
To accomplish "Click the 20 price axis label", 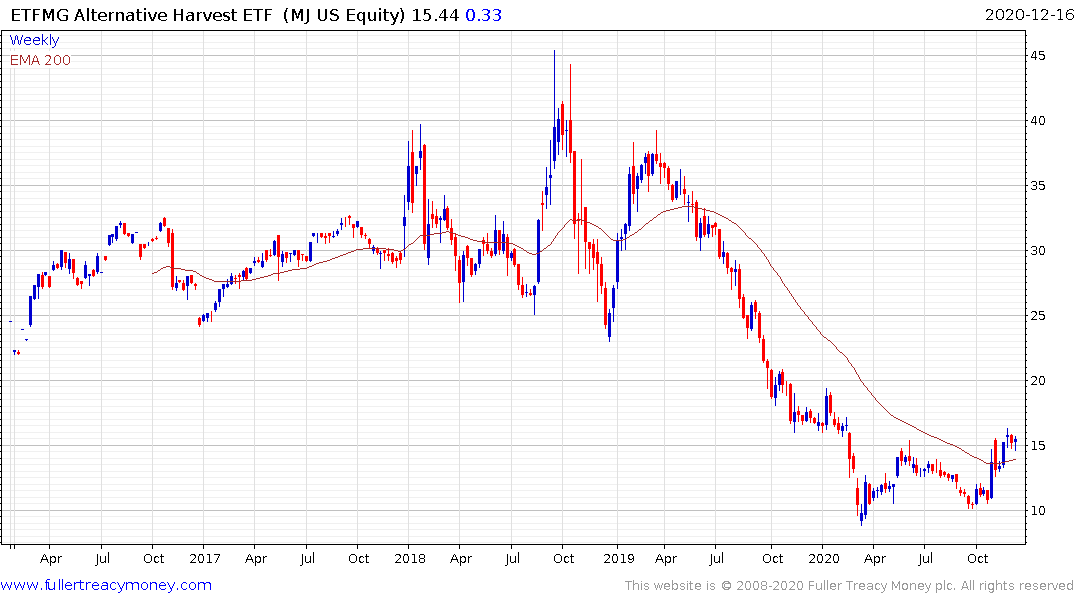I will pos(1037,381).
